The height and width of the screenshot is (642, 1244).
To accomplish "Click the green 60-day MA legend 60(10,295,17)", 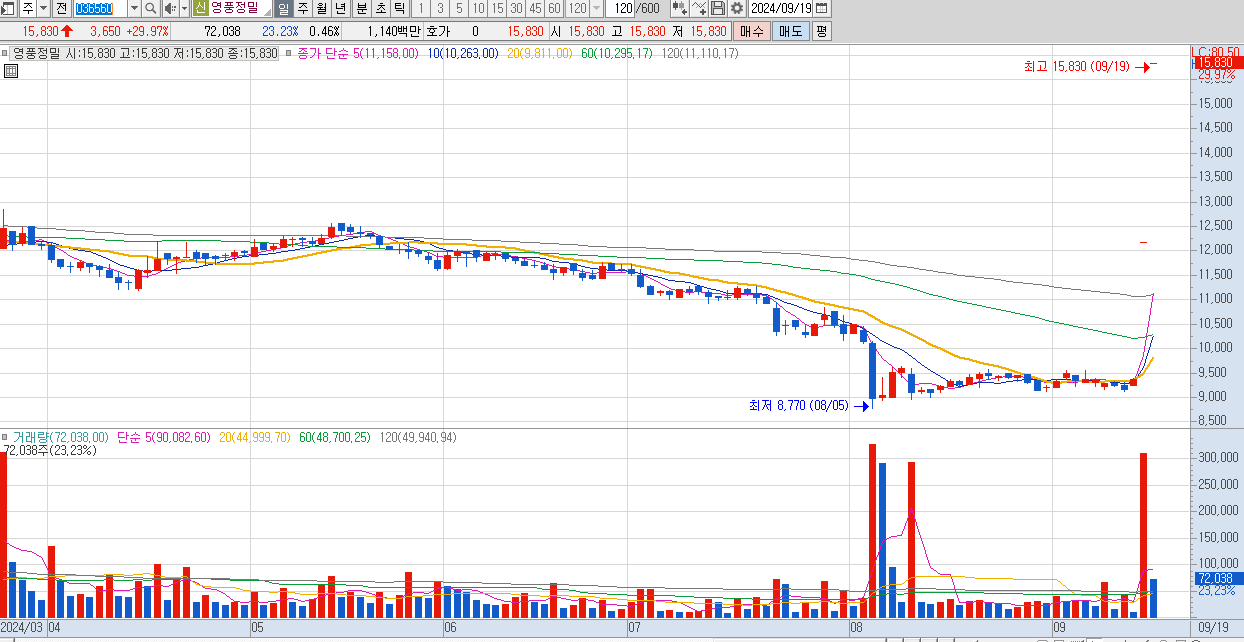I will coord(616,53).
